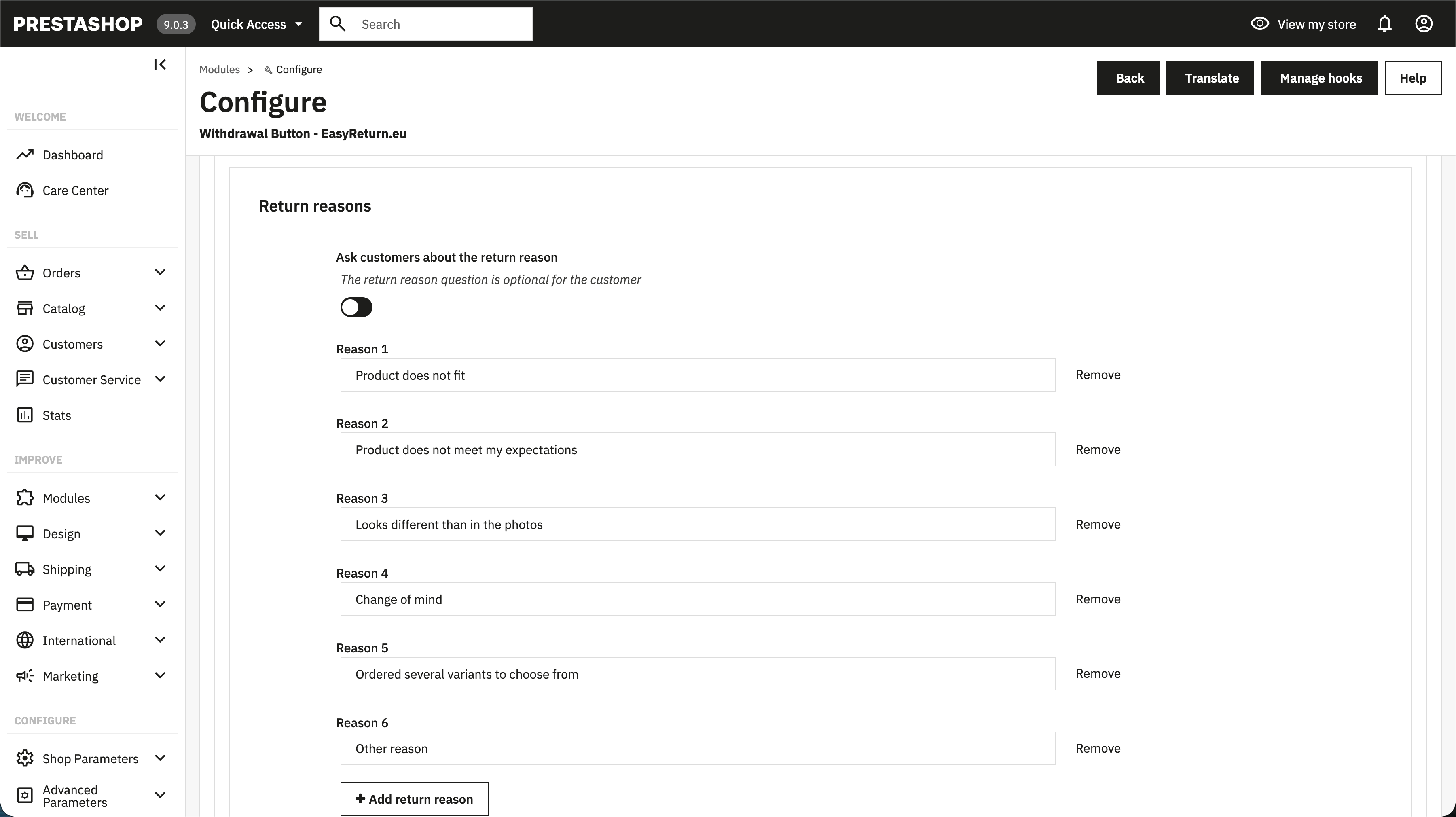The height and width of the screenshot is (817, 1456).
Task: Click the Shop Parameters gear icon
Action: (25, 758)
